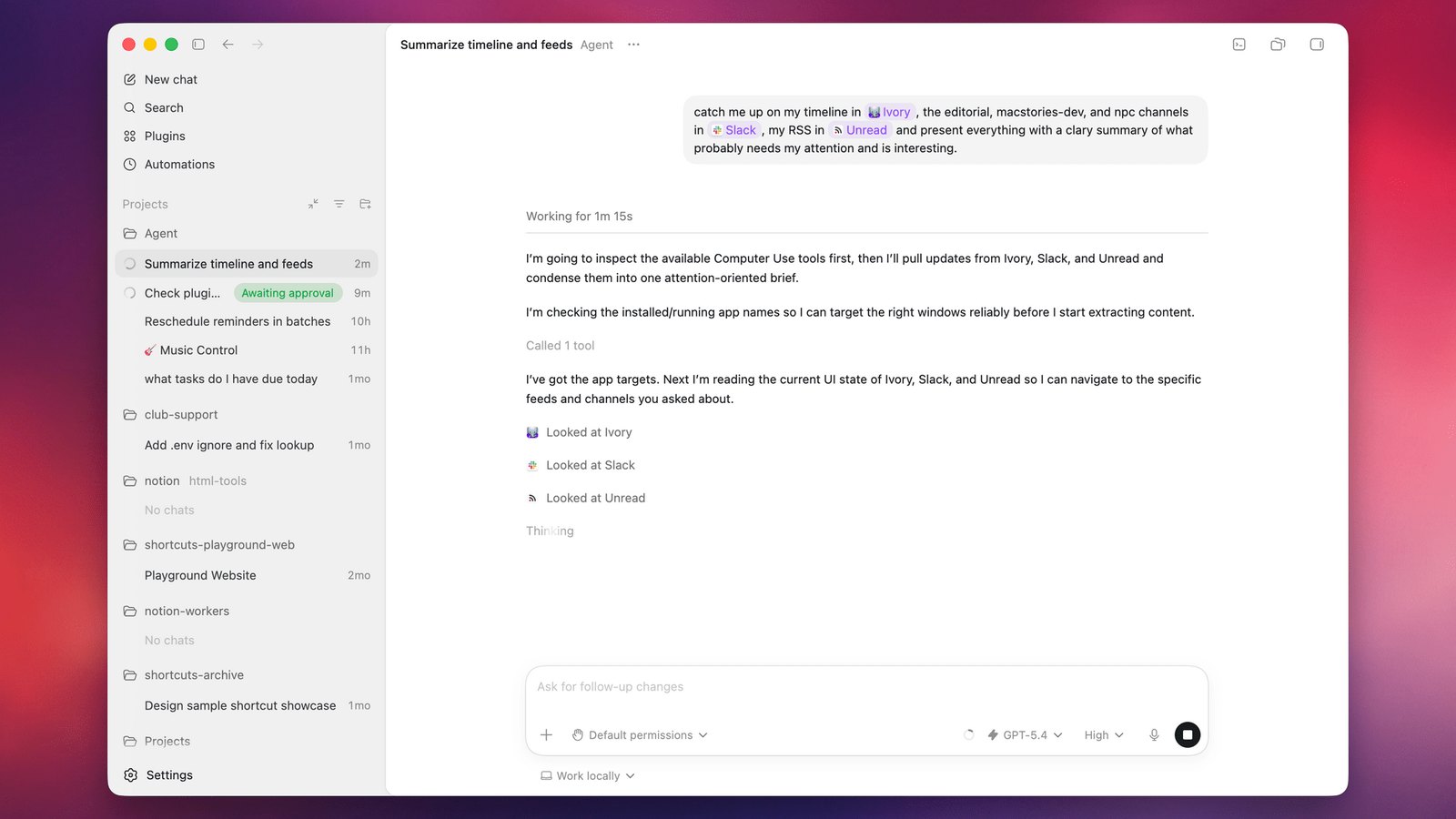Go forward with the right arrow
Viewport: 1456px width, 819px height.
tap(258, 44)
